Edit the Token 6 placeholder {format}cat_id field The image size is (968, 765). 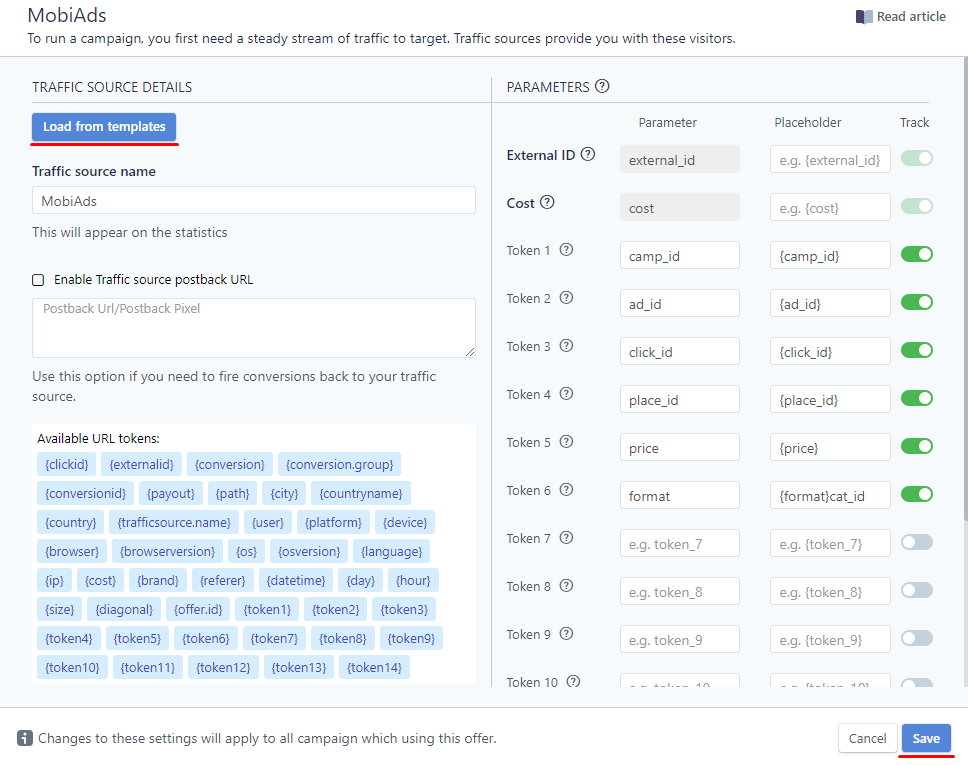[x=830, y=495]
